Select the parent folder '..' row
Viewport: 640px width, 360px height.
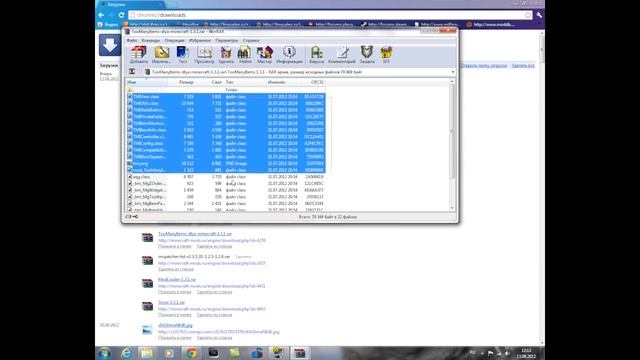click(226, 90)
